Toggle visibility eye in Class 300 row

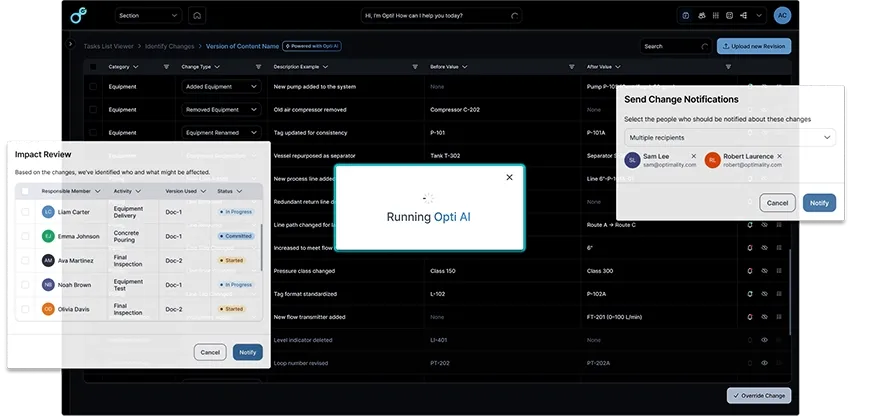(765, 271)
